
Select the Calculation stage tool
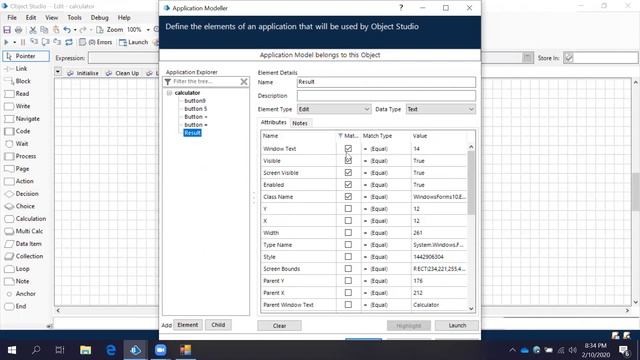pyautogui.click(x=25, y=219)
